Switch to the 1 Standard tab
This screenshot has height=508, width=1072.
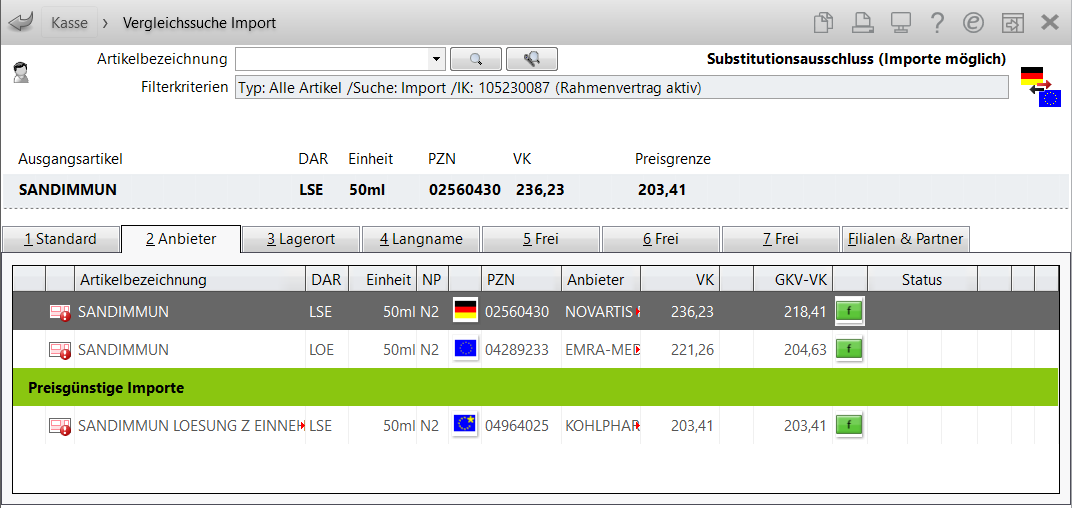click(60, 239)
